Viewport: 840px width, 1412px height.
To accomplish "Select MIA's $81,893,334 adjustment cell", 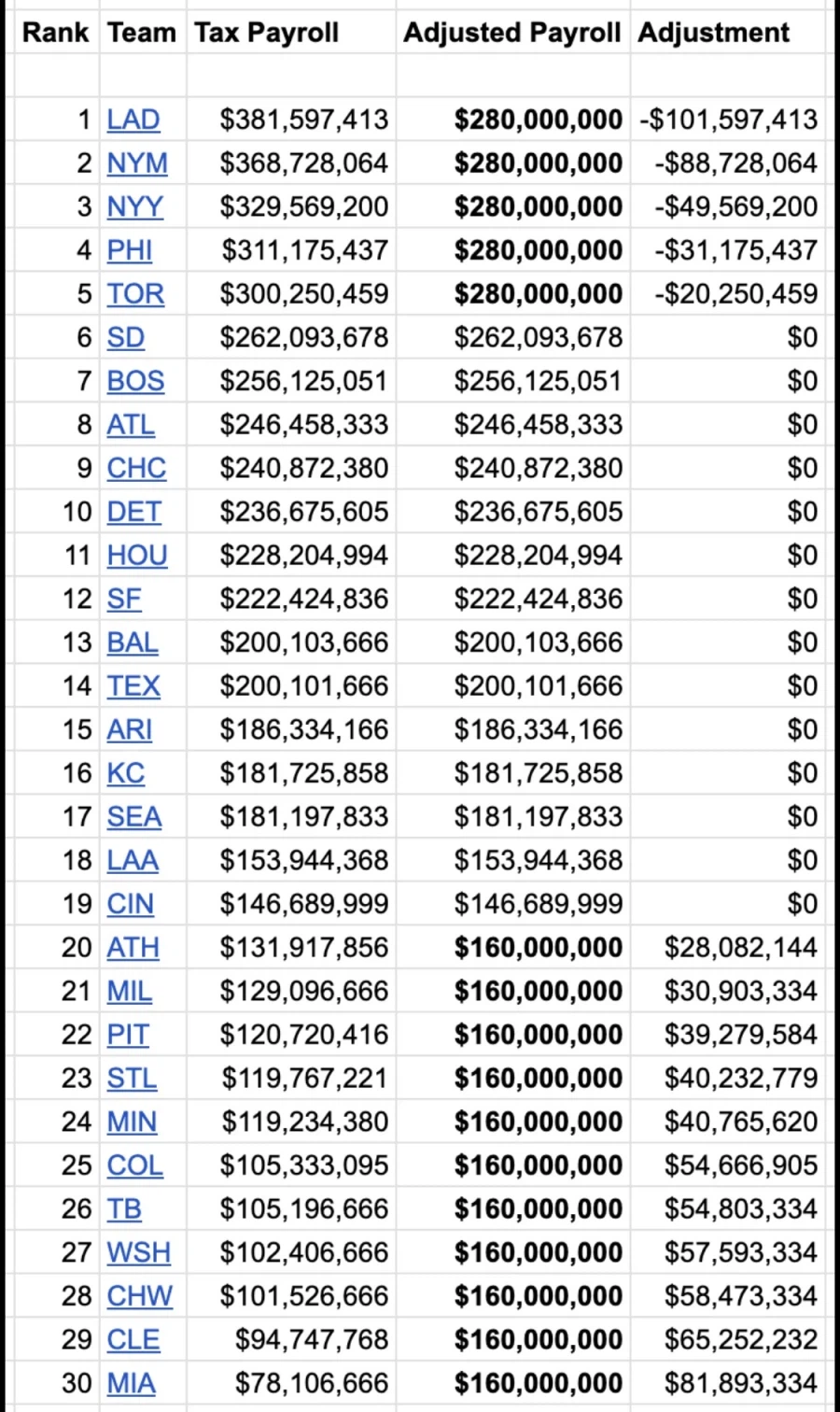I will [x=740, y=1383].
